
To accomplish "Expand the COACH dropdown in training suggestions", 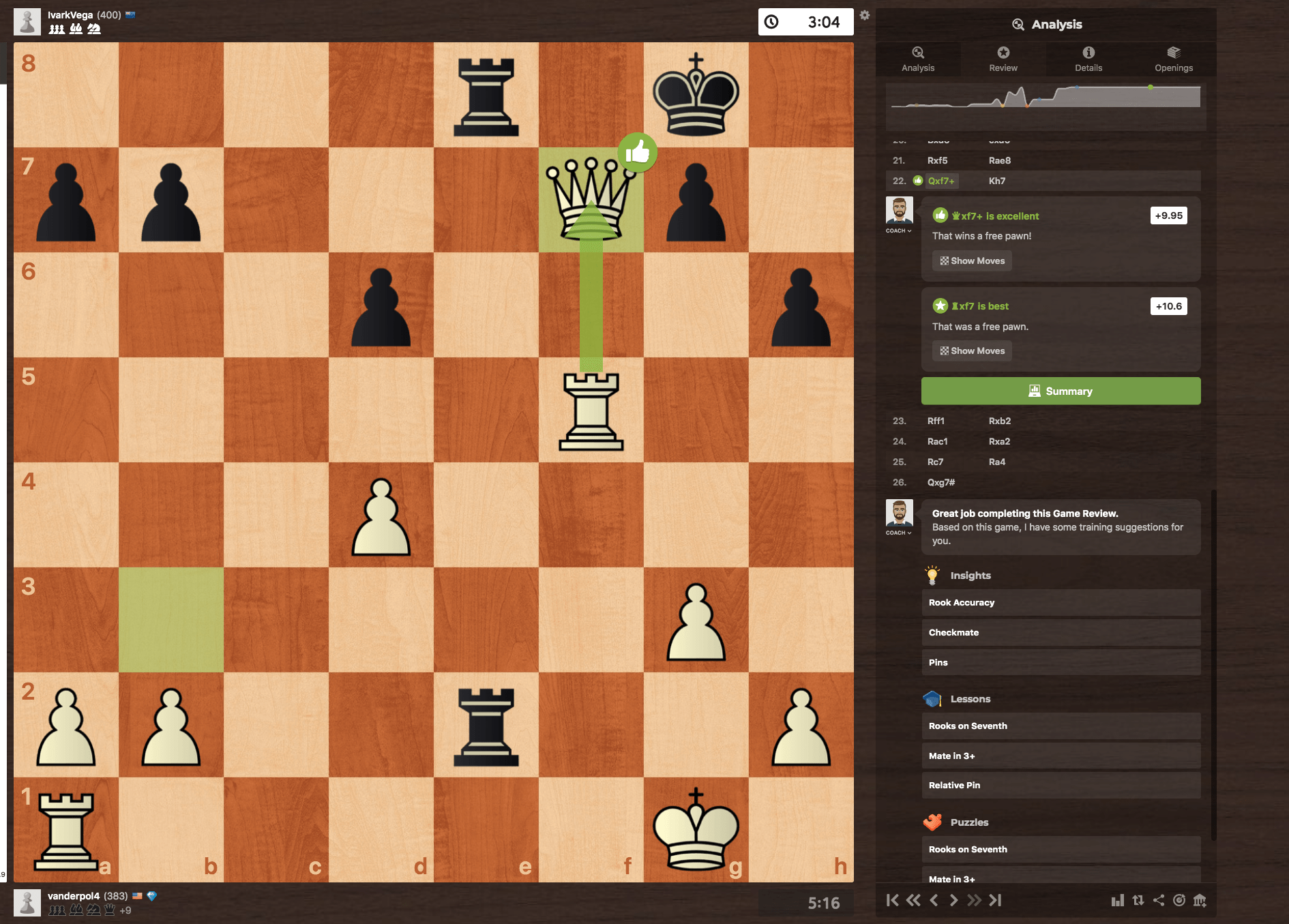I will [899, 533].
